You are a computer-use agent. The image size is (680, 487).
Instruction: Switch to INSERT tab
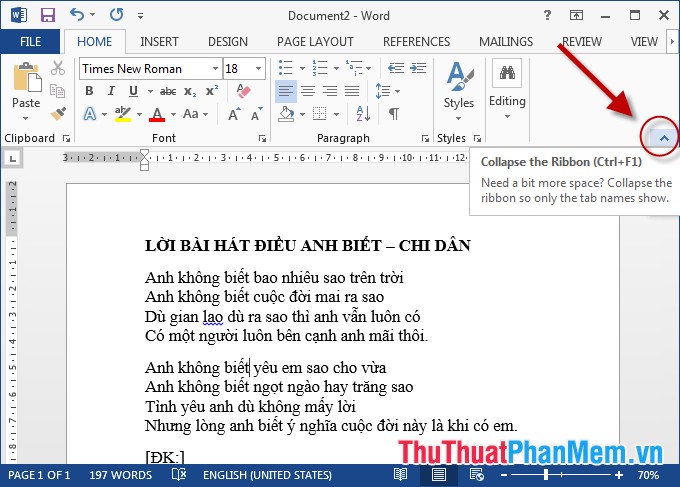[159, 42]
